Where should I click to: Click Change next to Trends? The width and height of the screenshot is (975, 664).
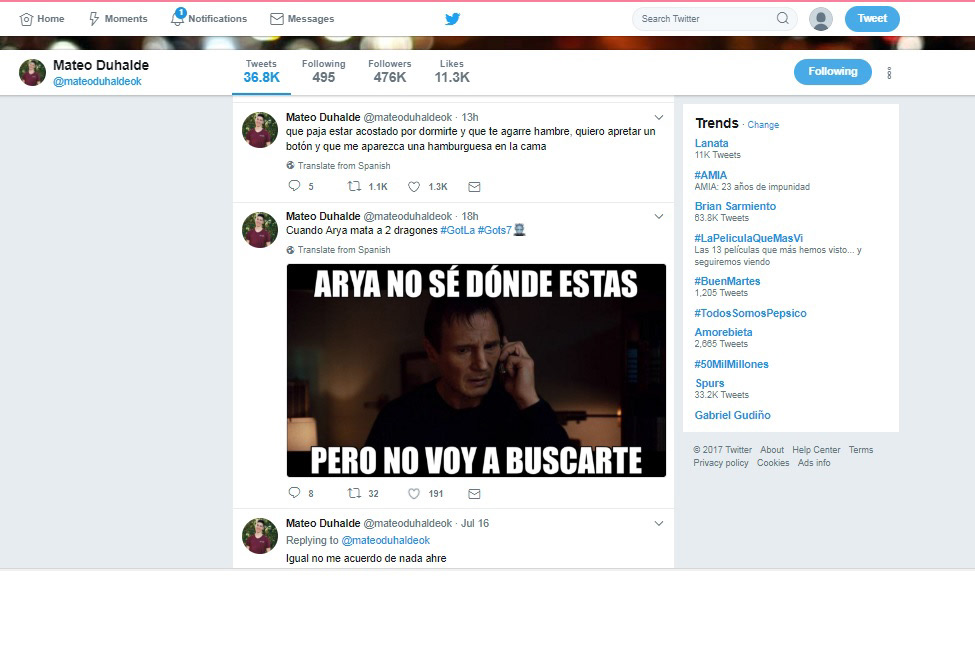763,124
